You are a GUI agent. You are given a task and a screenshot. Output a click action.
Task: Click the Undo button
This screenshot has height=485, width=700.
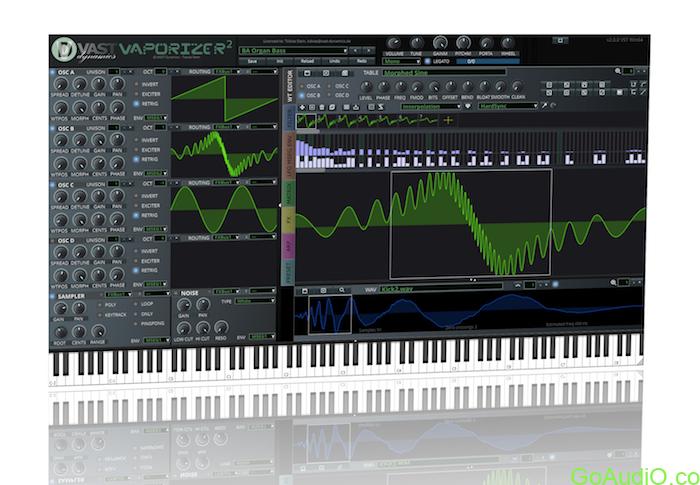coord(334,61)
